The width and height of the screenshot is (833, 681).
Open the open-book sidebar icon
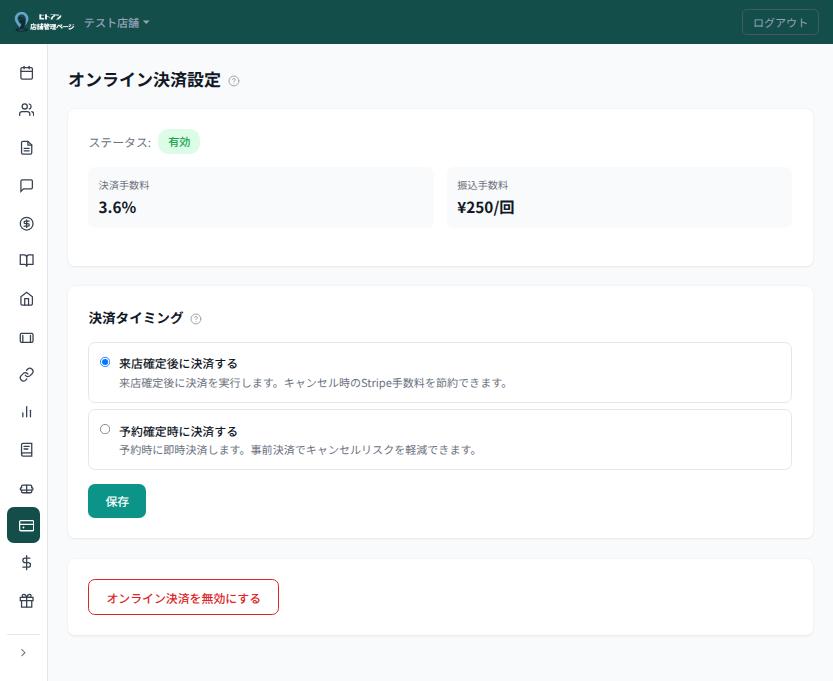pyautogui.click(x=26, y=260)
